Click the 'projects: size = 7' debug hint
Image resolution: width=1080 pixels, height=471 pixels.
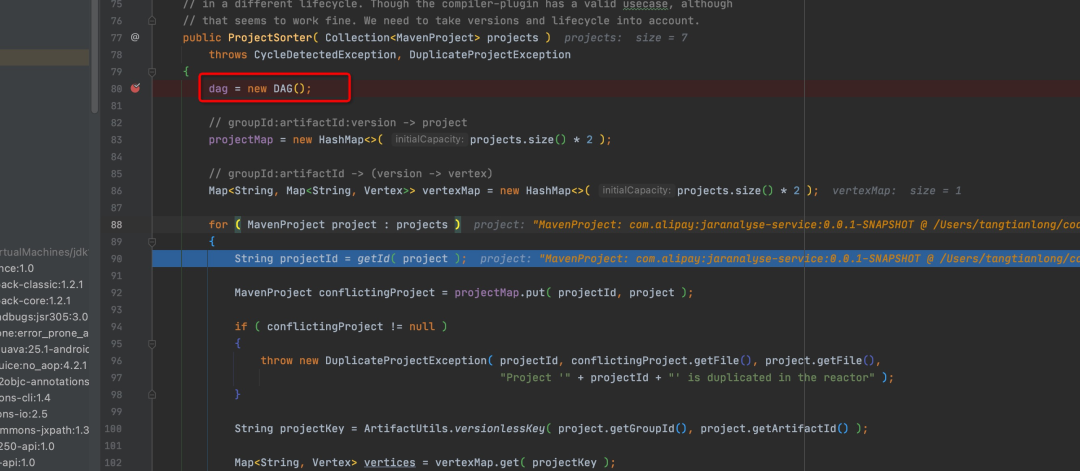[x=625, y=38]
